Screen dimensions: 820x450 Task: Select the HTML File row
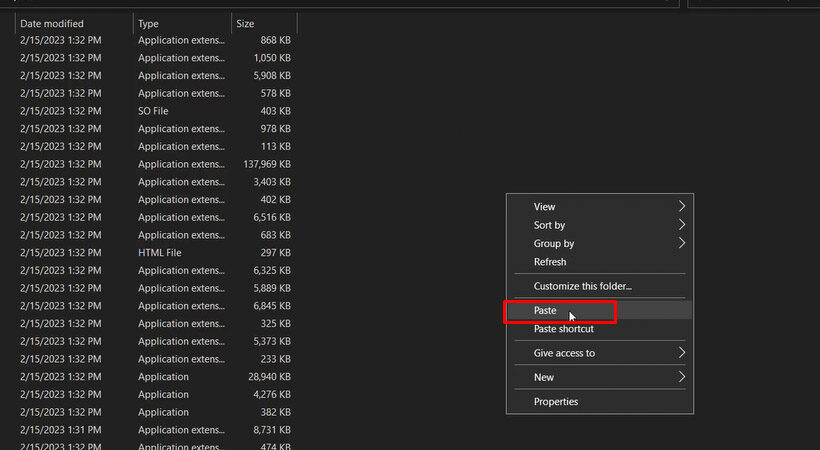coord(160,253)
